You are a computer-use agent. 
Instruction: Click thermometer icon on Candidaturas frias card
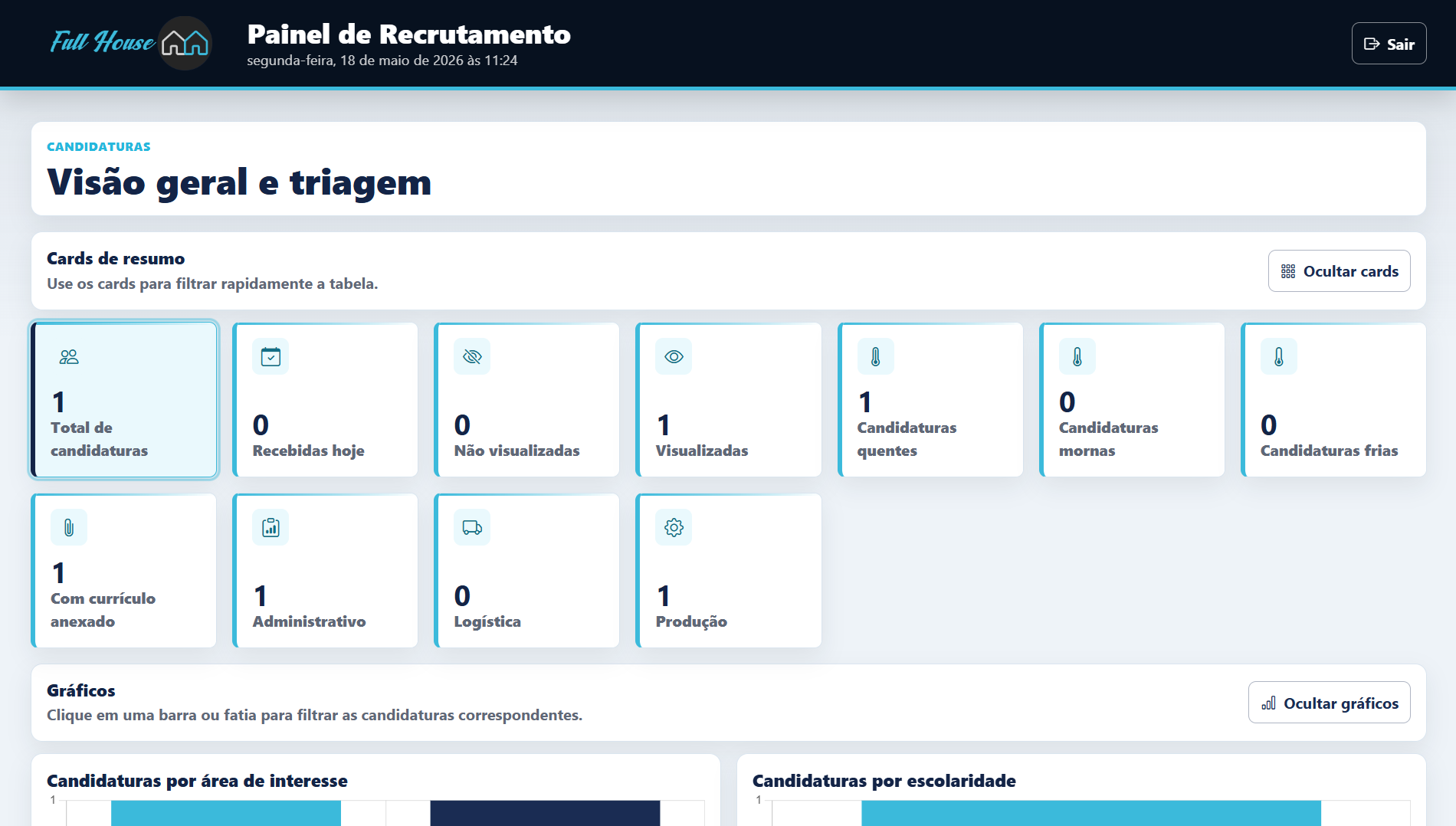click(1278, 356)
